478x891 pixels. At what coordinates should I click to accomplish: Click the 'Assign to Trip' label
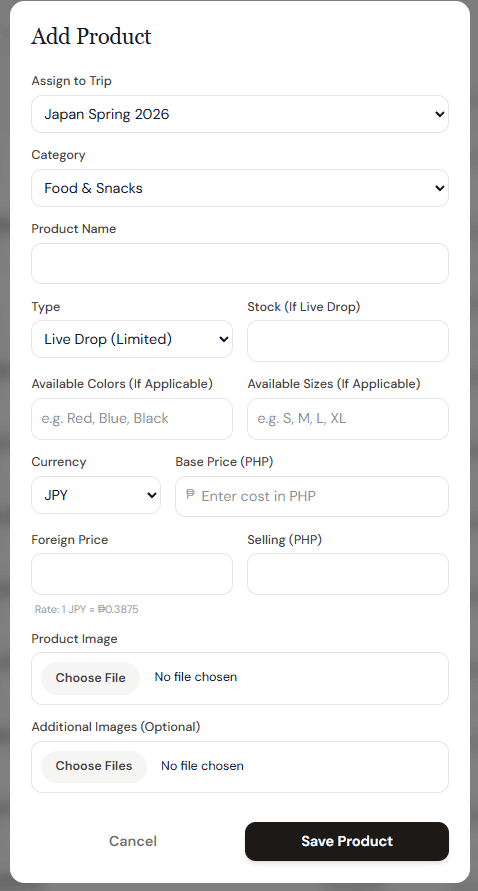coord(72,81)
